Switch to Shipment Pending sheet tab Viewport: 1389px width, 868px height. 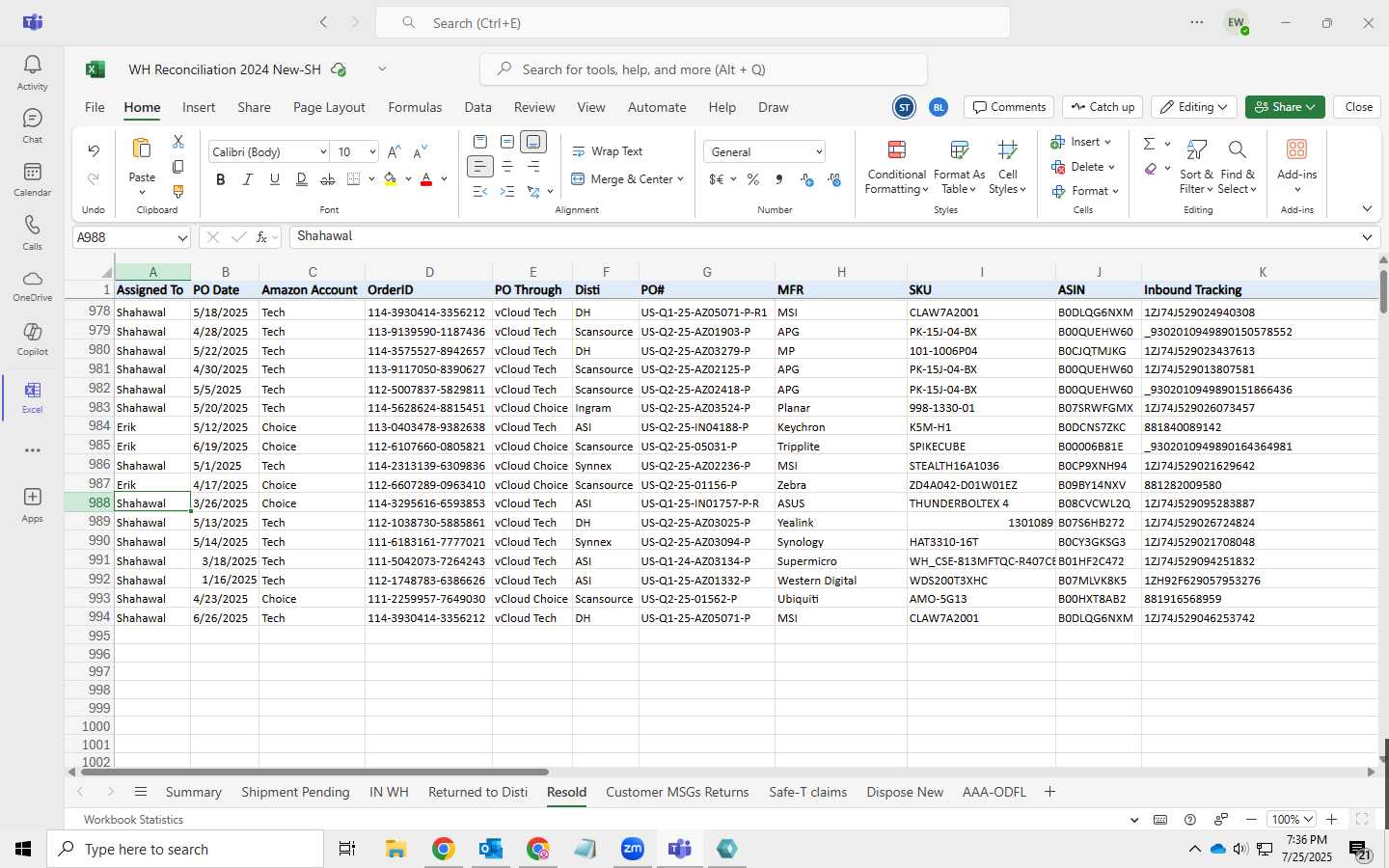click(295, 792)
